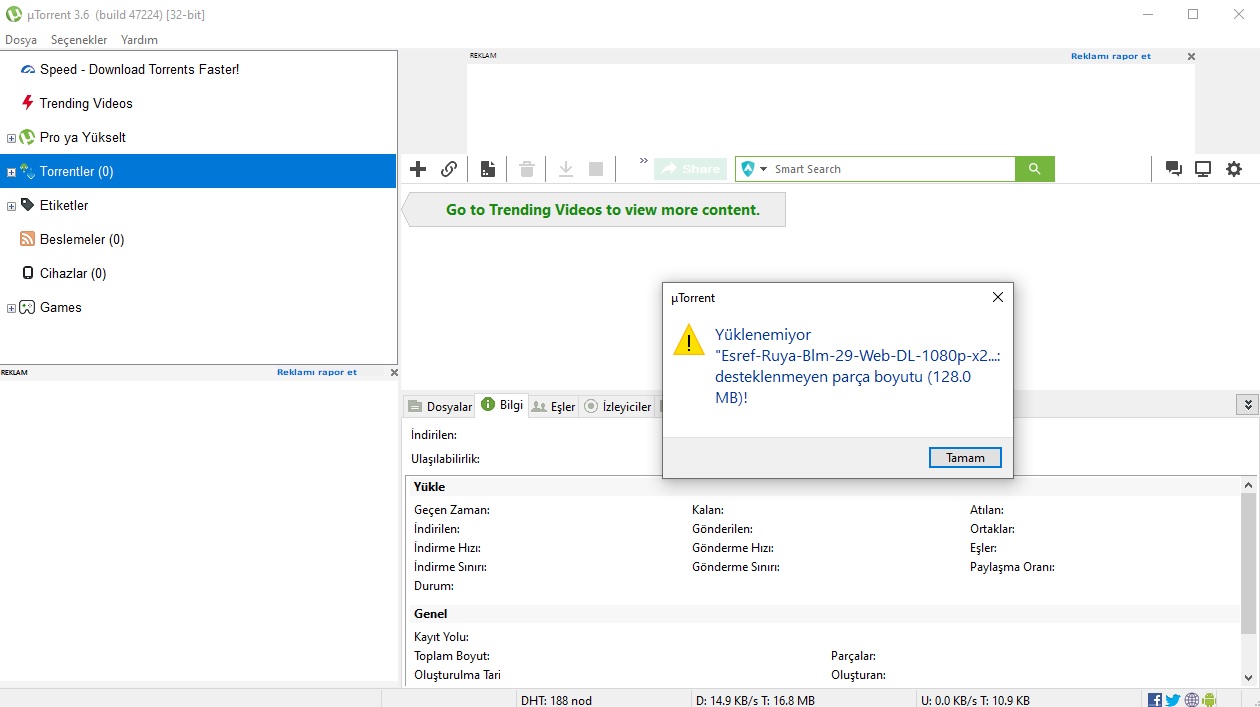Select Torrentler (0) in sidebar
Viewport: 1260px width, 707px height.
[198, 171]
